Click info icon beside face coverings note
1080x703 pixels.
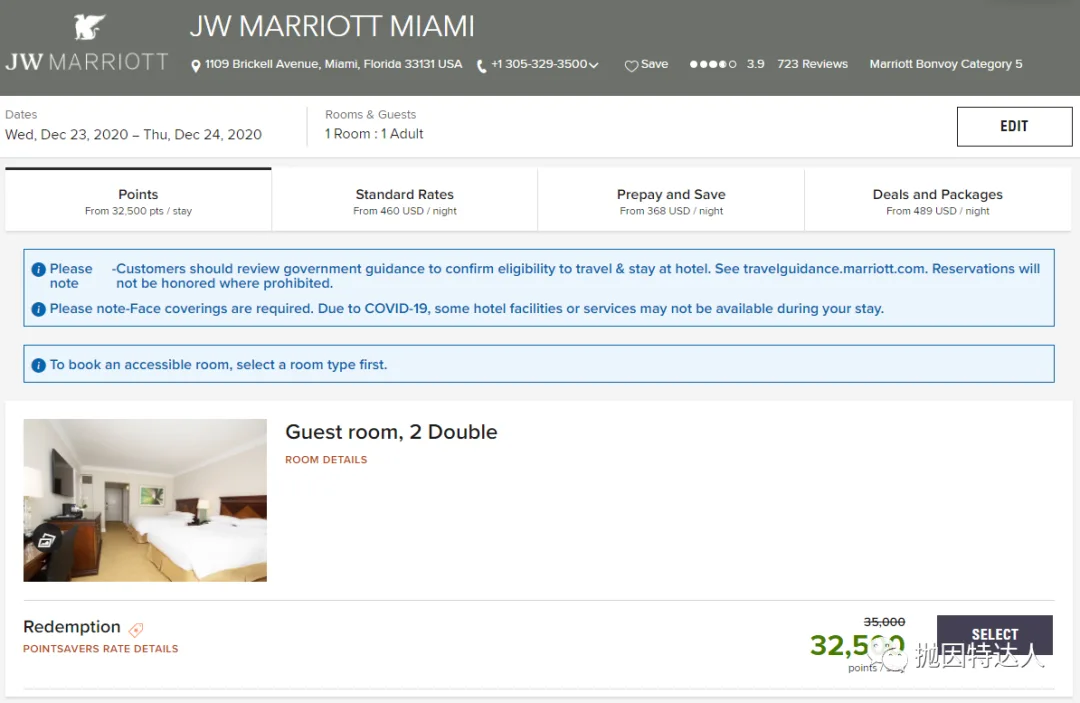[39, 309]
